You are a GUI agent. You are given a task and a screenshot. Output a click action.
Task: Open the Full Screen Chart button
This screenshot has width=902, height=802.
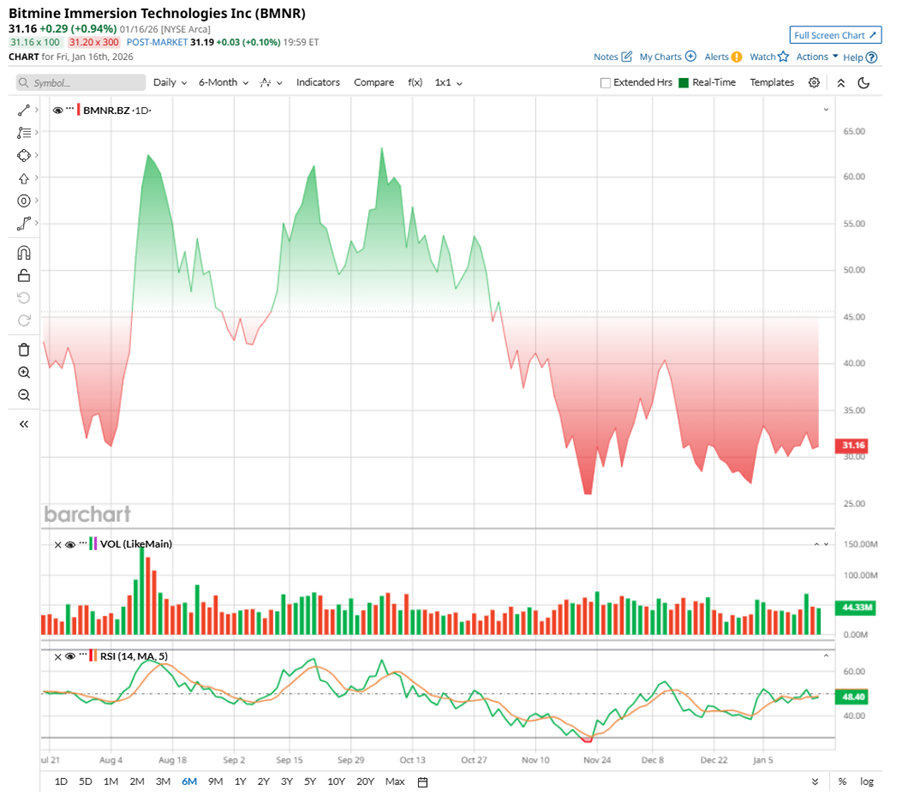point(836,34)
